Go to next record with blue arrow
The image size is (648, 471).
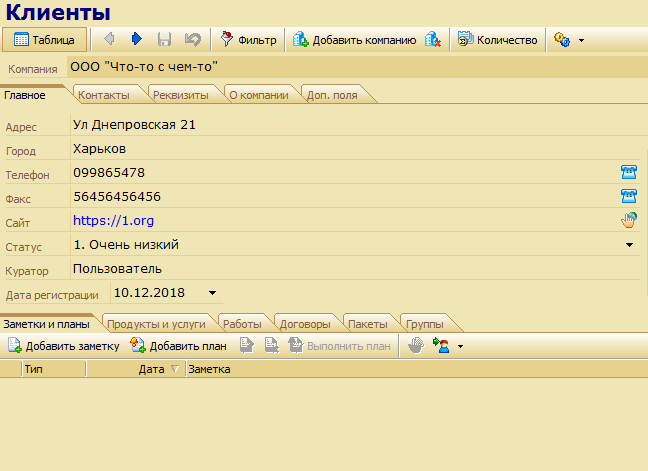(136, 39)
